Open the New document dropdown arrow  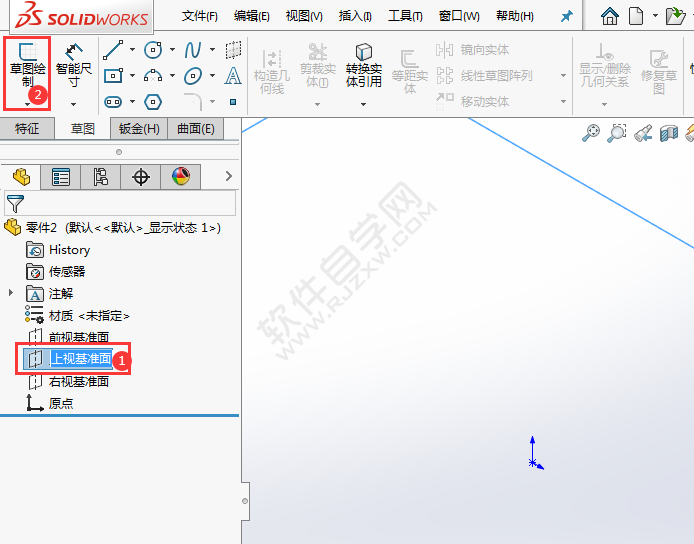(x=655, y=16)
